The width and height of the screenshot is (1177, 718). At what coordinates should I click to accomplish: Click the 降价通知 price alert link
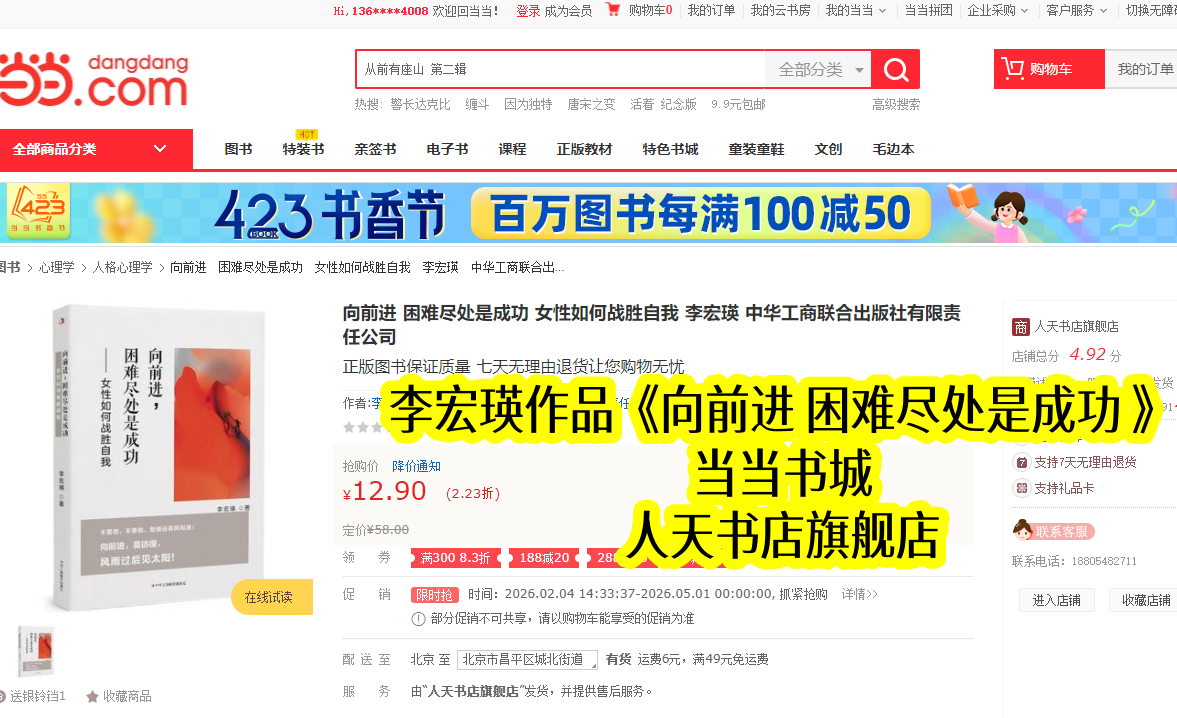416,466
